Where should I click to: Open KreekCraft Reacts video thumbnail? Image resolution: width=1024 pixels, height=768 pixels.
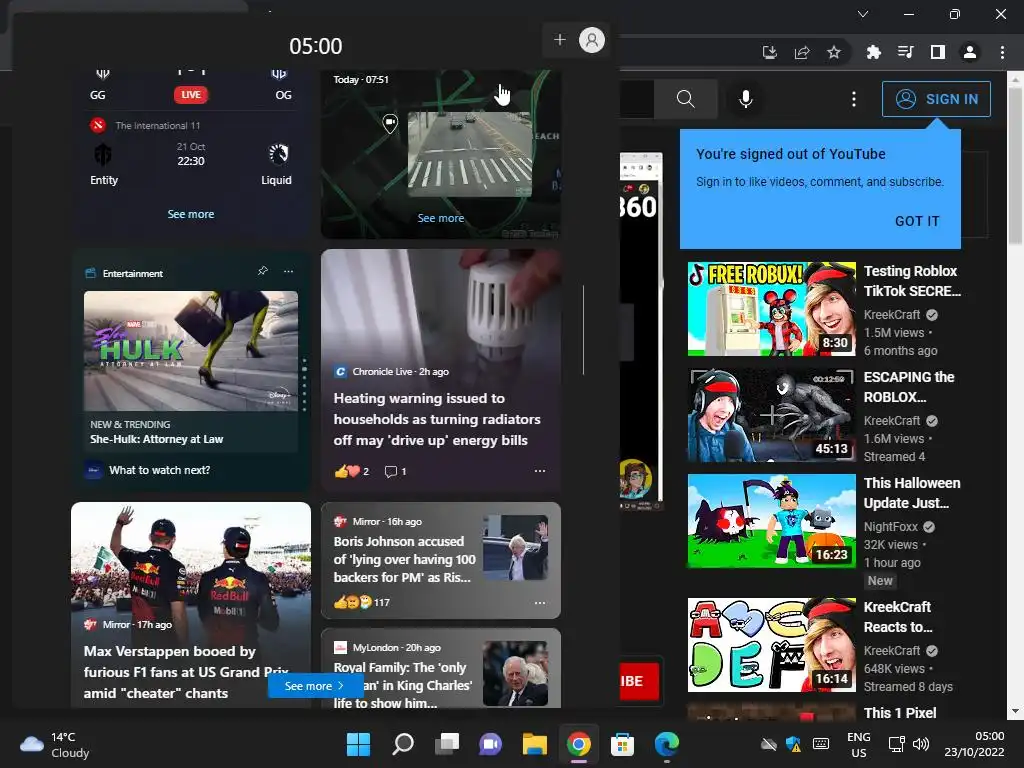(x=771, y=645)
